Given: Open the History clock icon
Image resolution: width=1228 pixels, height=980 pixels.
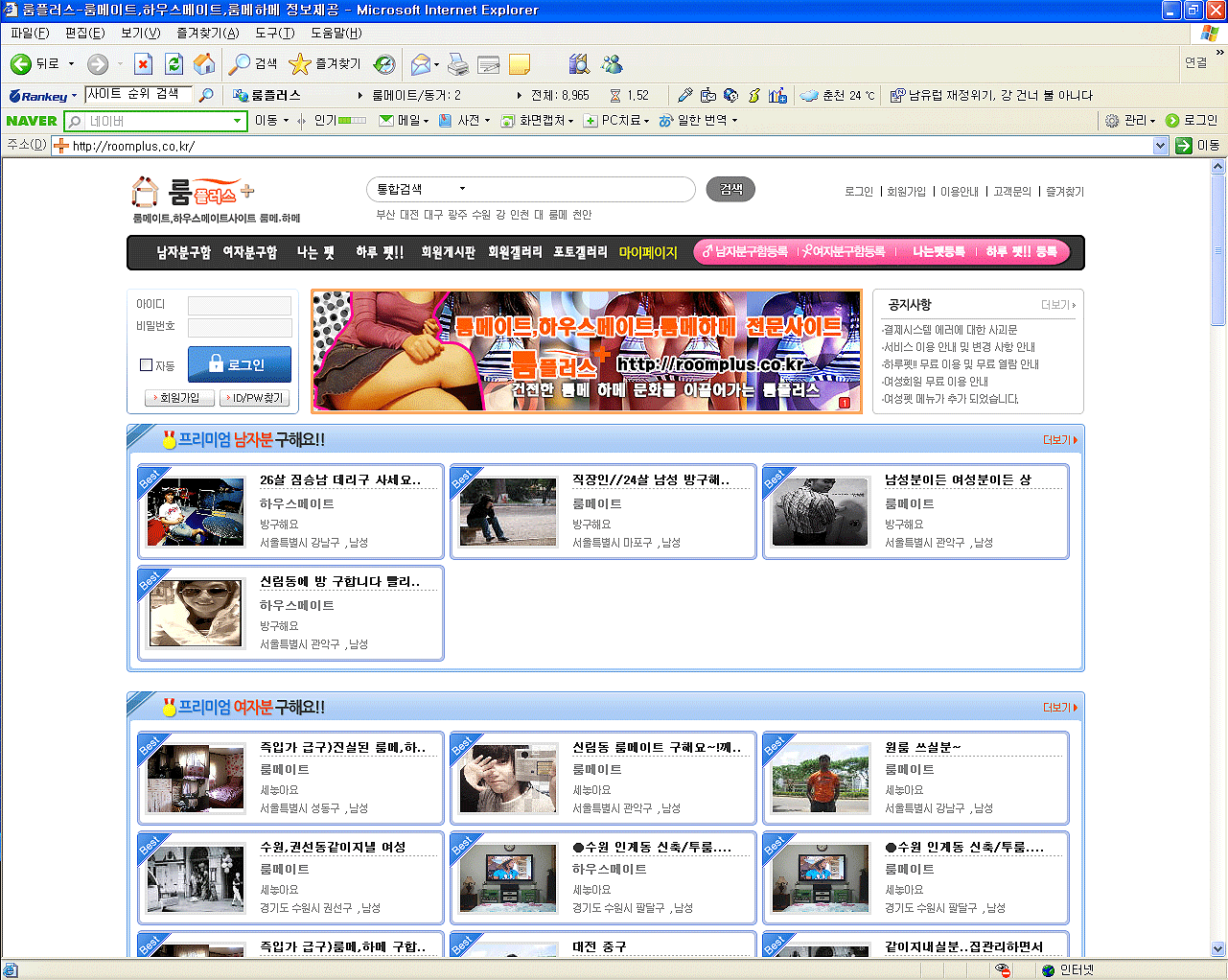Looking at the screenshot, I should (384, 64).
